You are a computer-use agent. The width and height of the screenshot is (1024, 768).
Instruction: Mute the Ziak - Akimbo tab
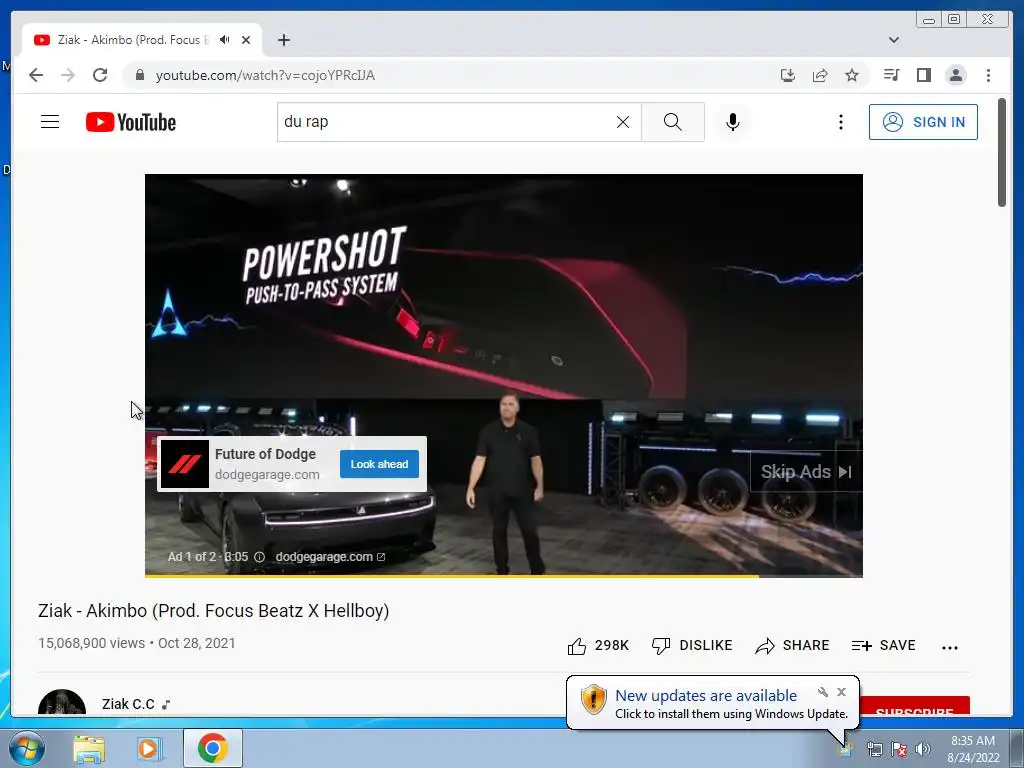coord(225,40)
